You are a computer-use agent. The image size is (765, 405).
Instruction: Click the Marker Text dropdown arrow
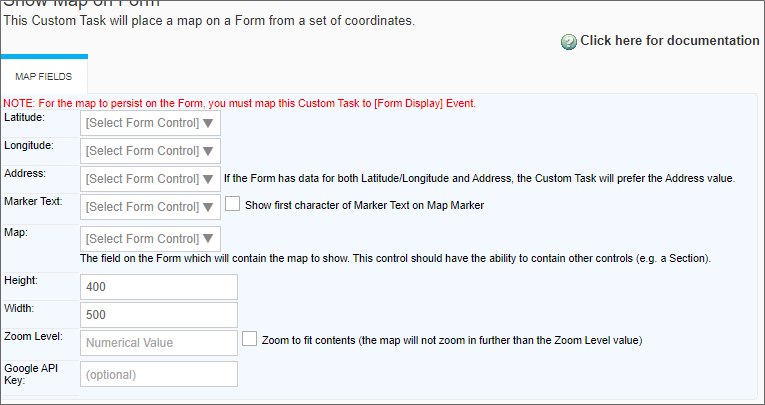pos(208,207)
